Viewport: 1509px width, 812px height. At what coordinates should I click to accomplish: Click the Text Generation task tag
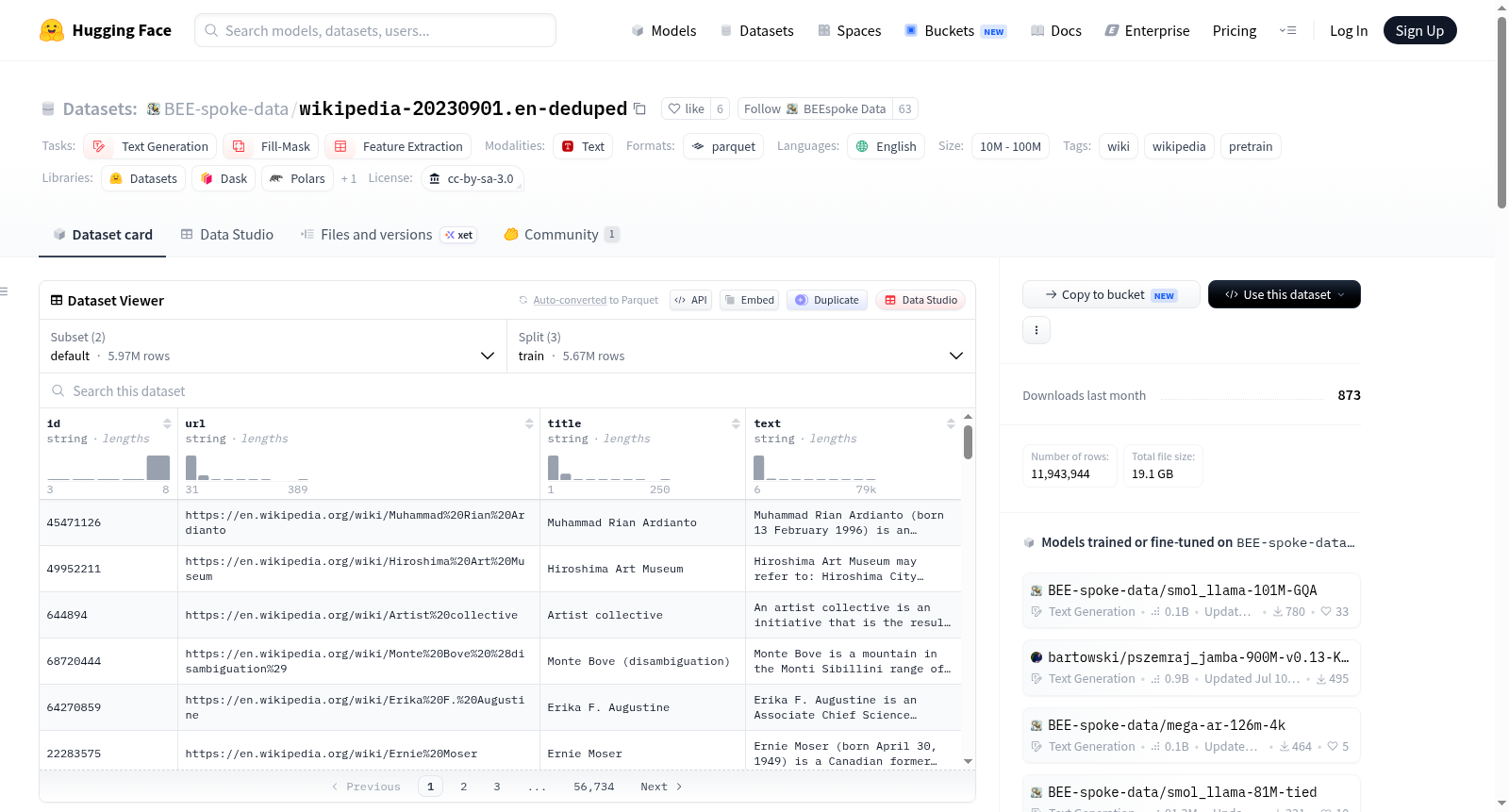pos(150,146)
